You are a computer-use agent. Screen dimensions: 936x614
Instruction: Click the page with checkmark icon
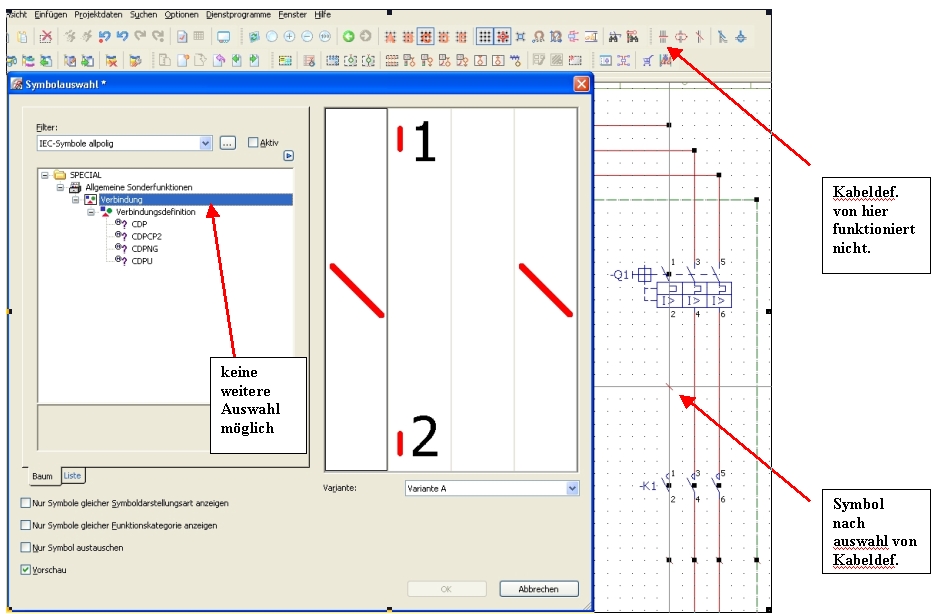click(182, 37)
